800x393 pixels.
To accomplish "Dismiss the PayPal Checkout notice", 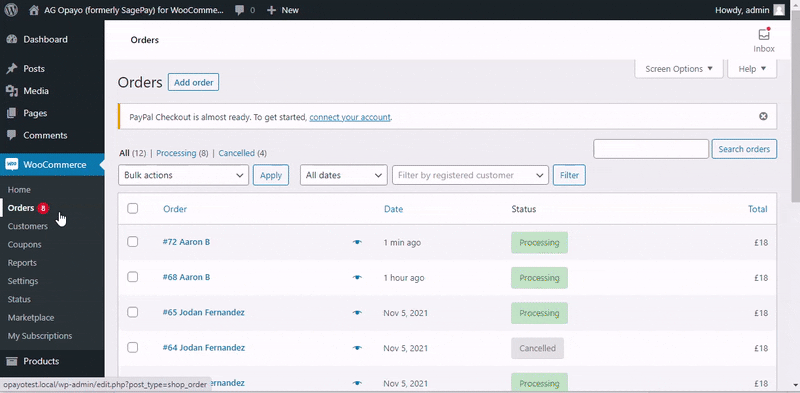I will tap(763, 116).
